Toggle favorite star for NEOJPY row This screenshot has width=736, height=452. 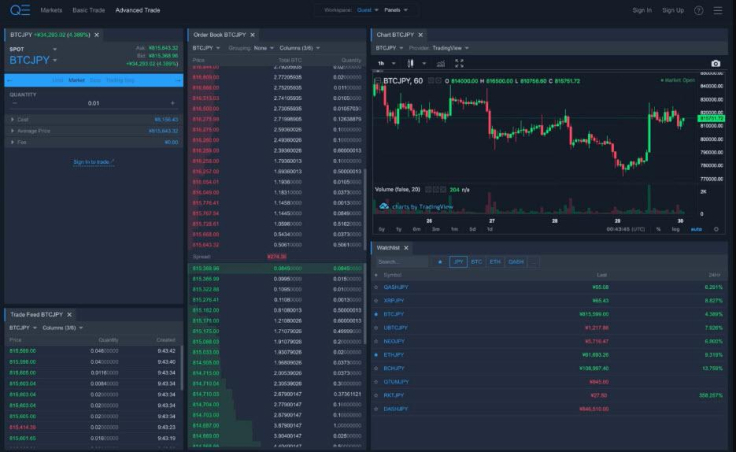[376, 342]
